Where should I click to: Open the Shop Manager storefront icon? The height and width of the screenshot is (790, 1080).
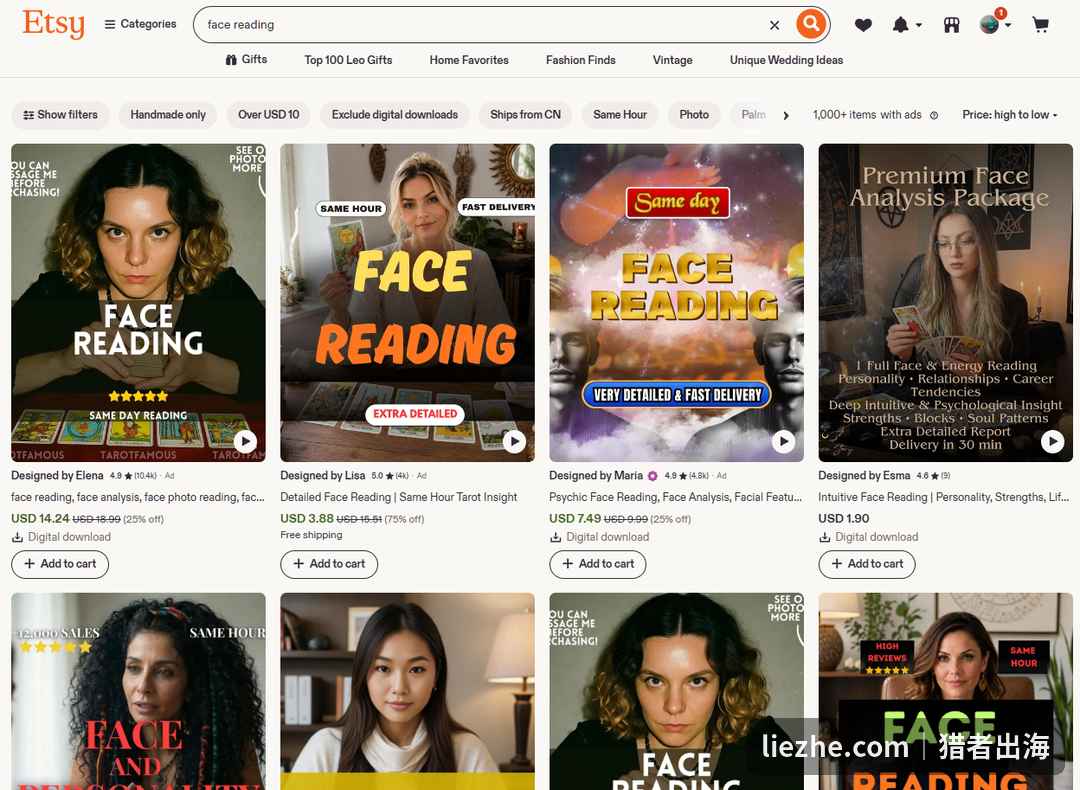[x=951, y=25]
